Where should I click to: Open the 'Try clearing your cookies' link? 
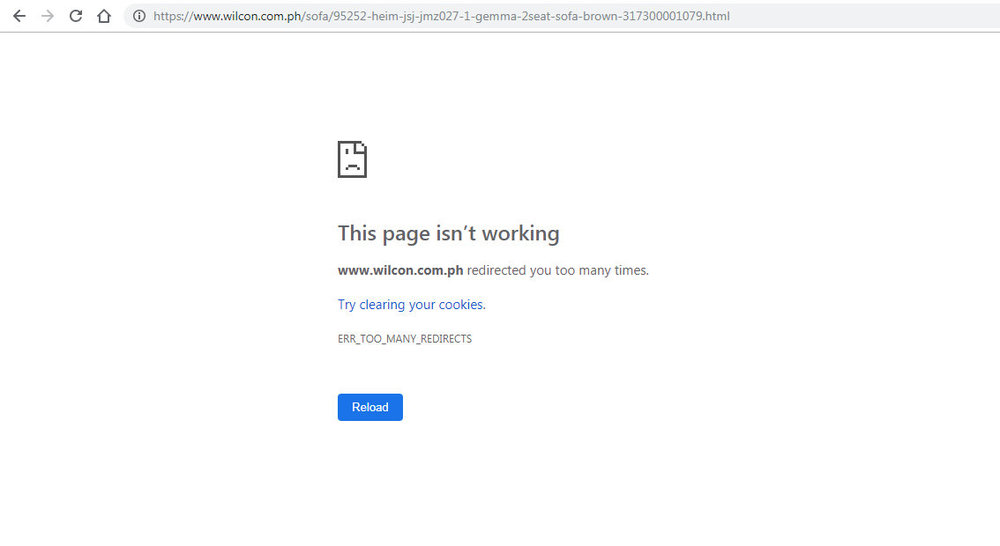click(411, 305)
